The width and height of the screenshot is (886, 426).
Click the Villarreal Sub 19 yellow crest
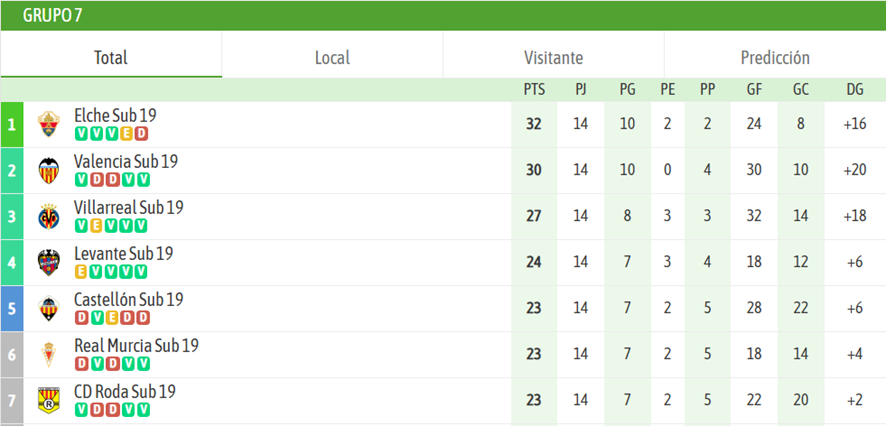tap(49, 216)
